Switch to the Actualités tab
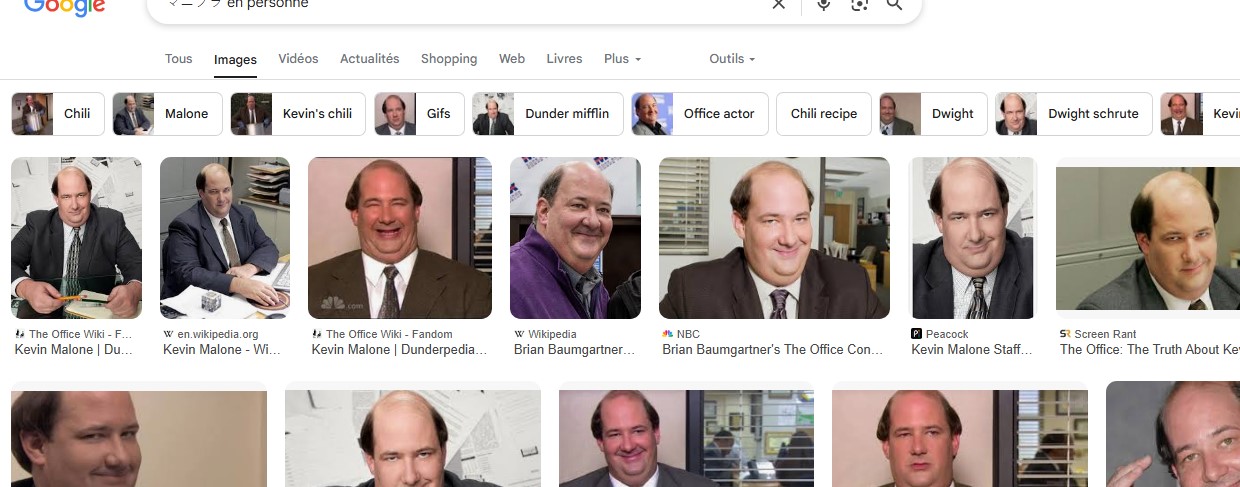The height and width of the screenshot is (487, 1240). 369,59
